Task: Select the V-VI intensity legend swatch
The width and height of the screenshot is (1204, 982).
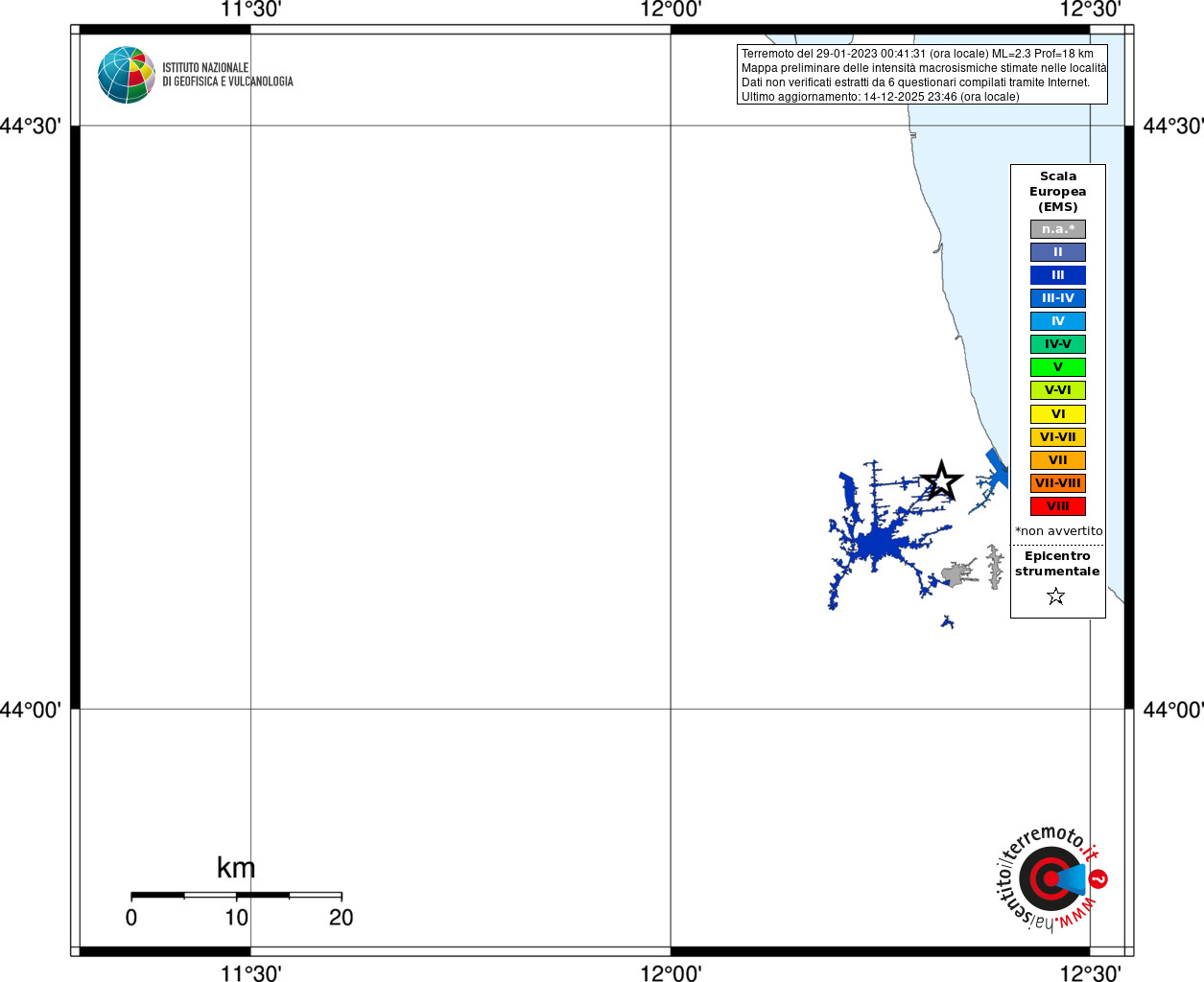Action: tap(1058, 390)
